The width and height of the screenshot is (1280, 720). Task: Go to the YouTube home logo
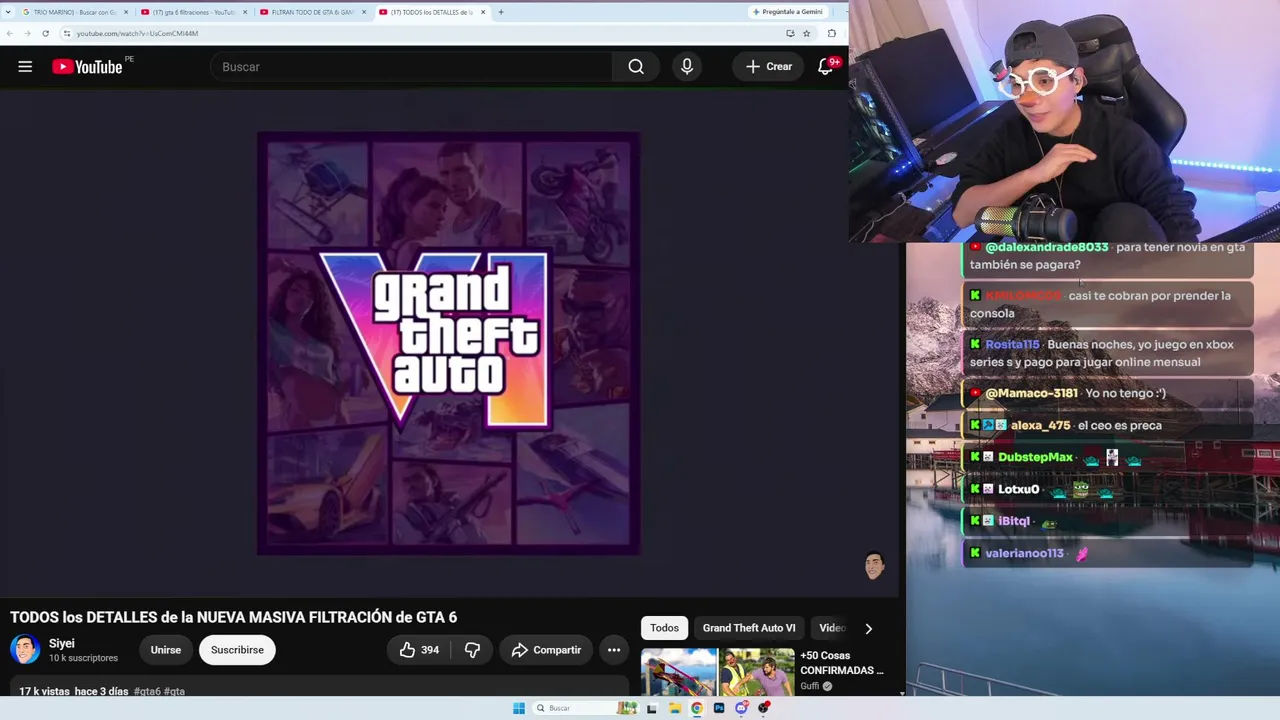87,67
